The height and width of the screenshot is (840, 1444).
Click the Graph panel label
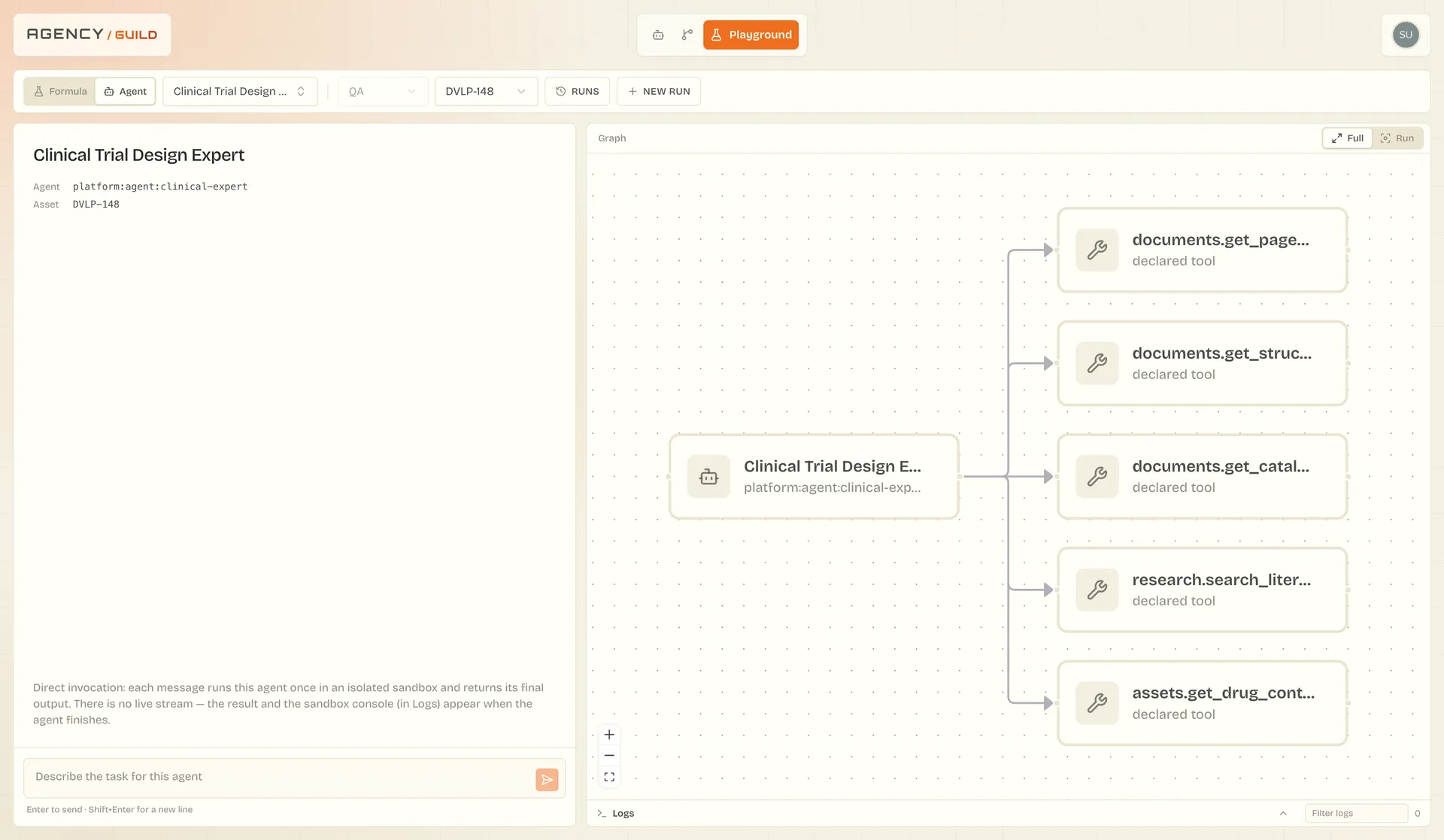(611, 138)
